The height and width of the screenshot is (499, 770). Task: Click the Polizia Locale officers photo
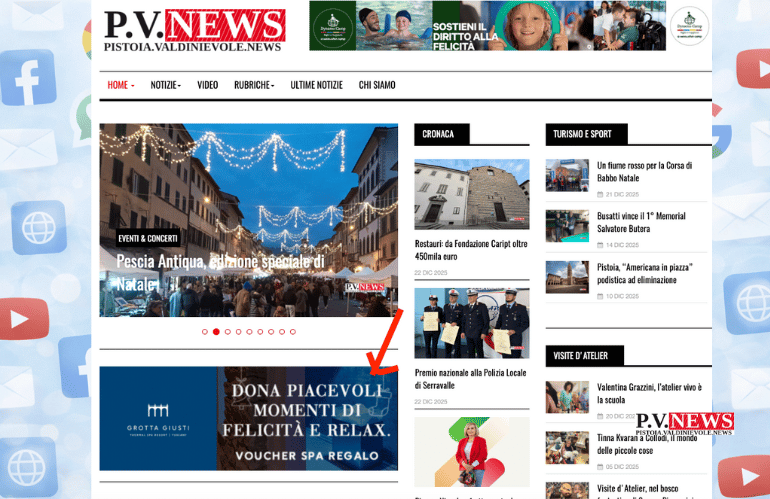[471, 323]
